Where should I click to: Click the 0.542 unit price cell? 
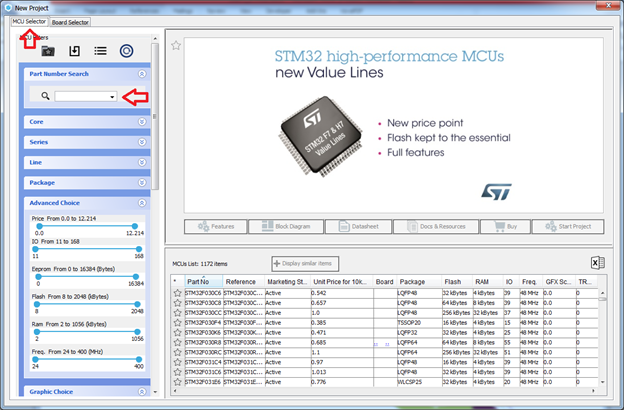click(342, 293)
